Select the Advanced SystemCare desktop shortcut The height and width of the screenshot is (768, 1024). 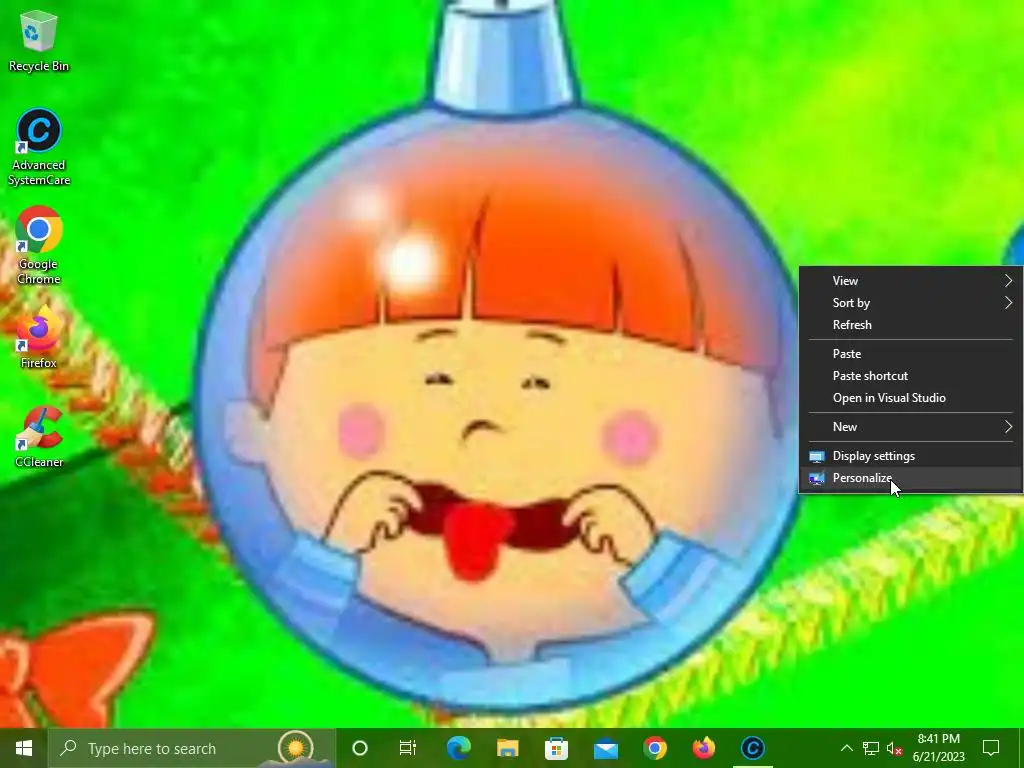pos(39,148)
